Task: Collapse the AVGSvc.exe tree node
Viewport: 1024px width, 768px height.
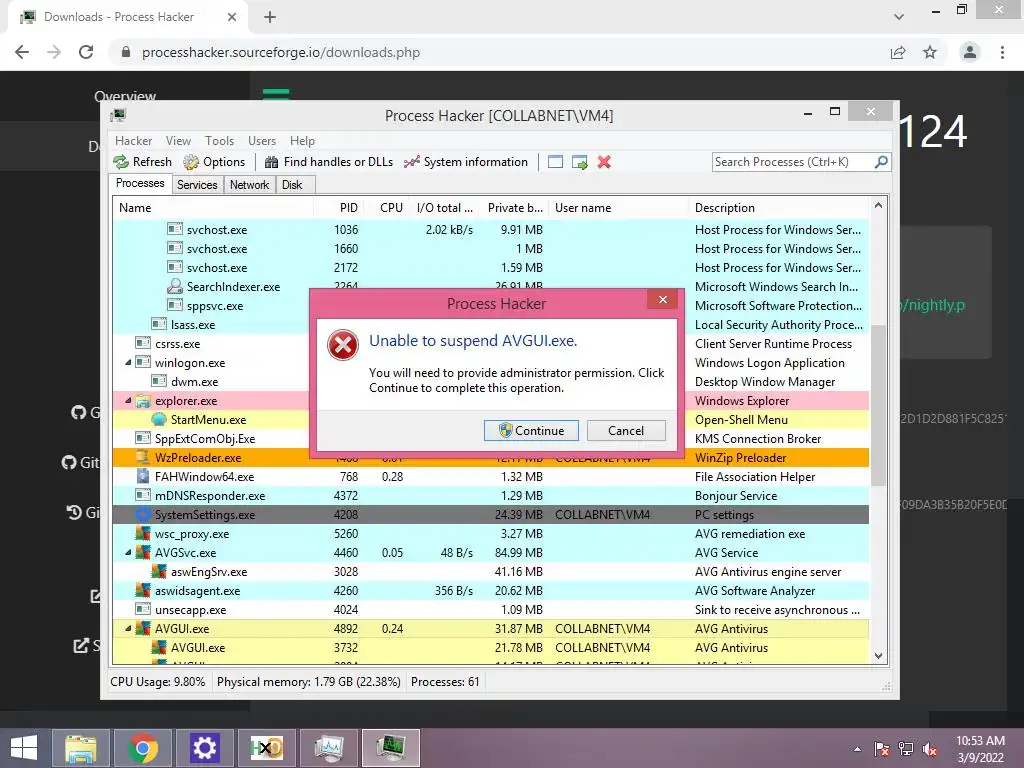Action: tap(128, 552)
